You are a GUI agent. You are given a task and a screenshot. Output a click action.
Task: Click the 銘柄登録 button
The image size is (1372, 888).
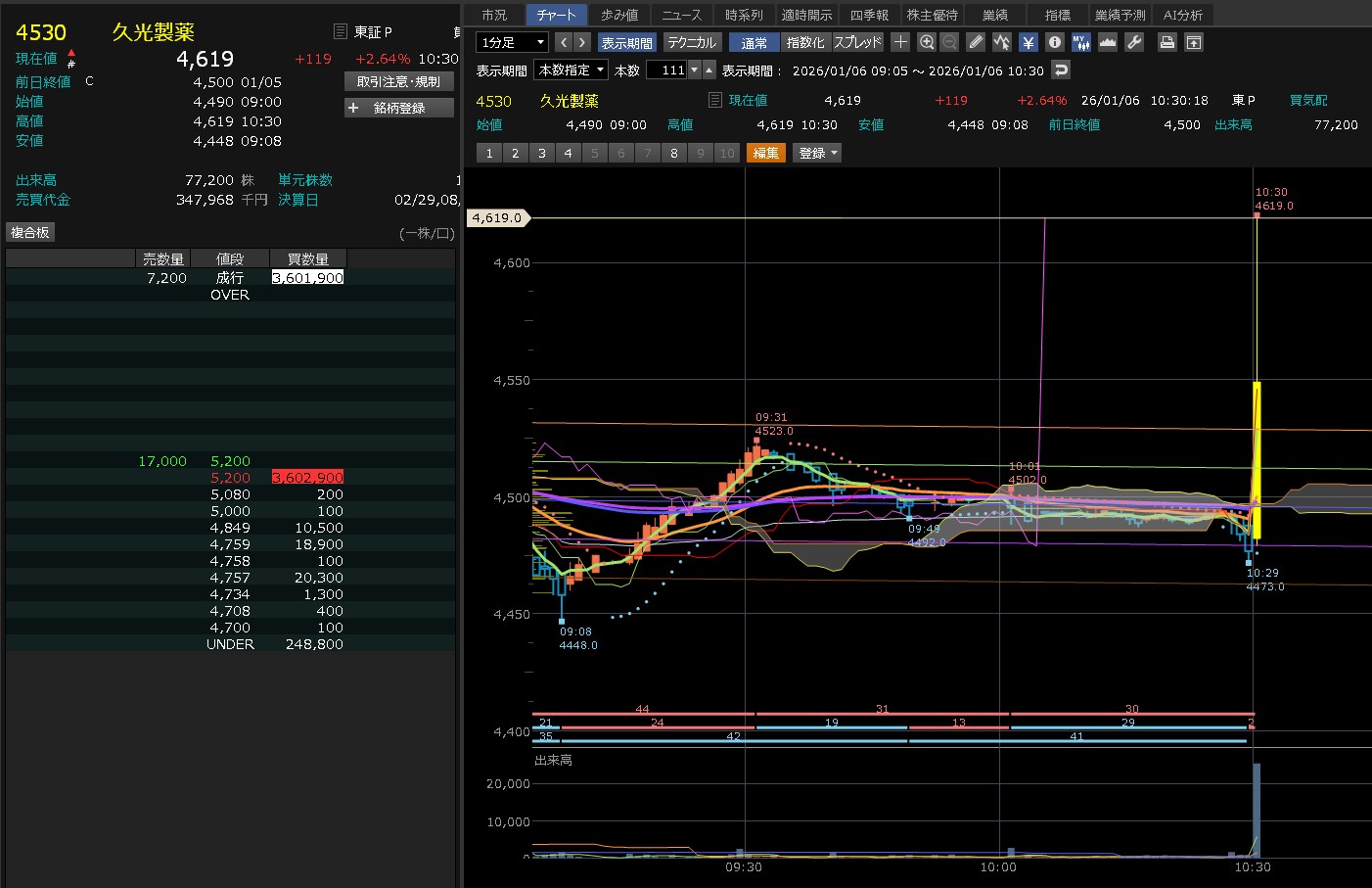tap(399, 108)
